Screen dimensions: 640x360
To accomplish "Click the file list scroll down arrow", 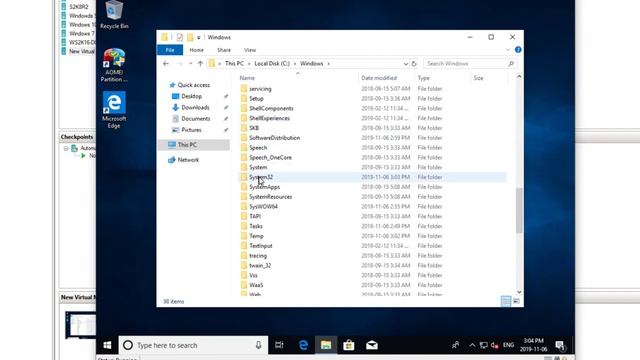I will coord(519,292).
